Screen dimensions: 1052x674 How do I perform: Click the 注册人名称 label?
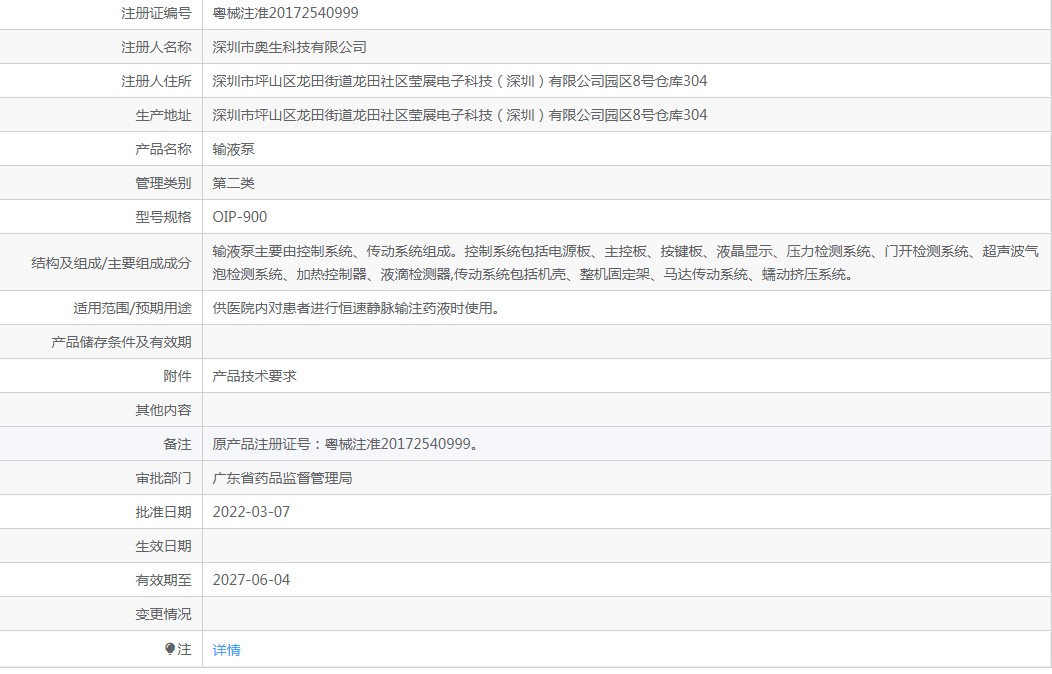(x=156, y=47)
